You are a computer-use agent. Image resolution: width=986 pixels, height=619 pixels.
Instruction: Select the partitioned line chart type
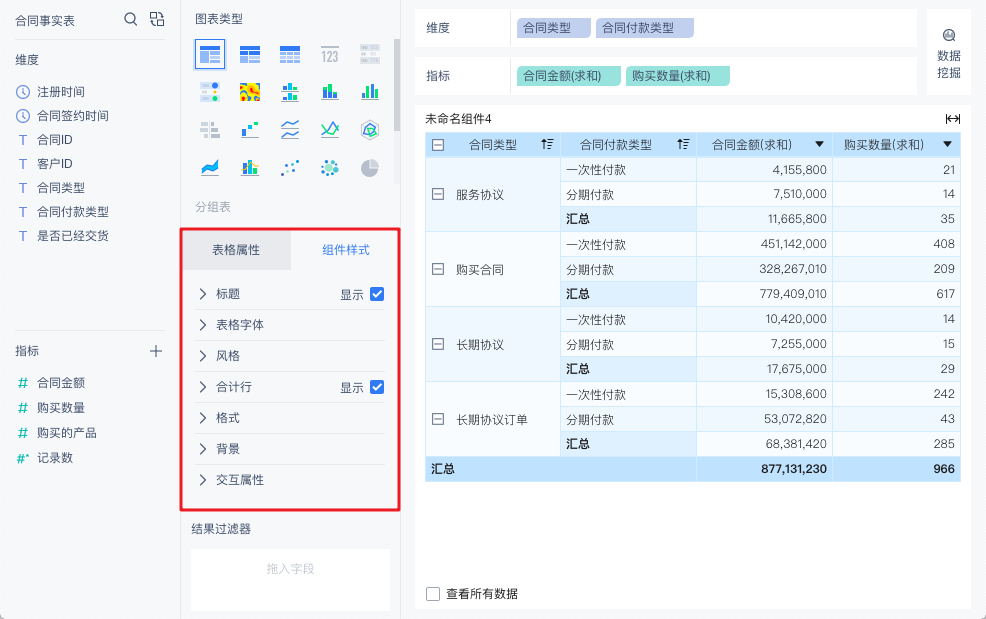[290, 130]
